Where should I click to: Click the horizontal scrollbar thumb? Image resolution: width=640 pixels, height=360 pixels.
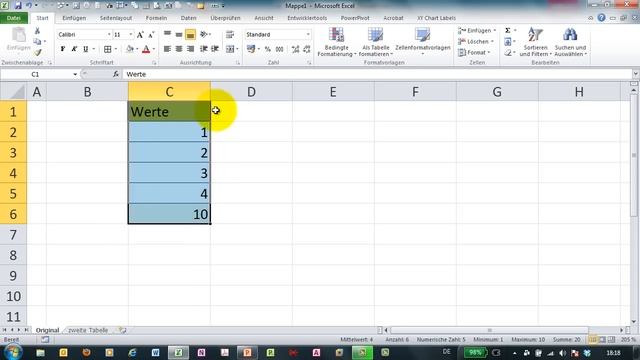tap(489, 330)
